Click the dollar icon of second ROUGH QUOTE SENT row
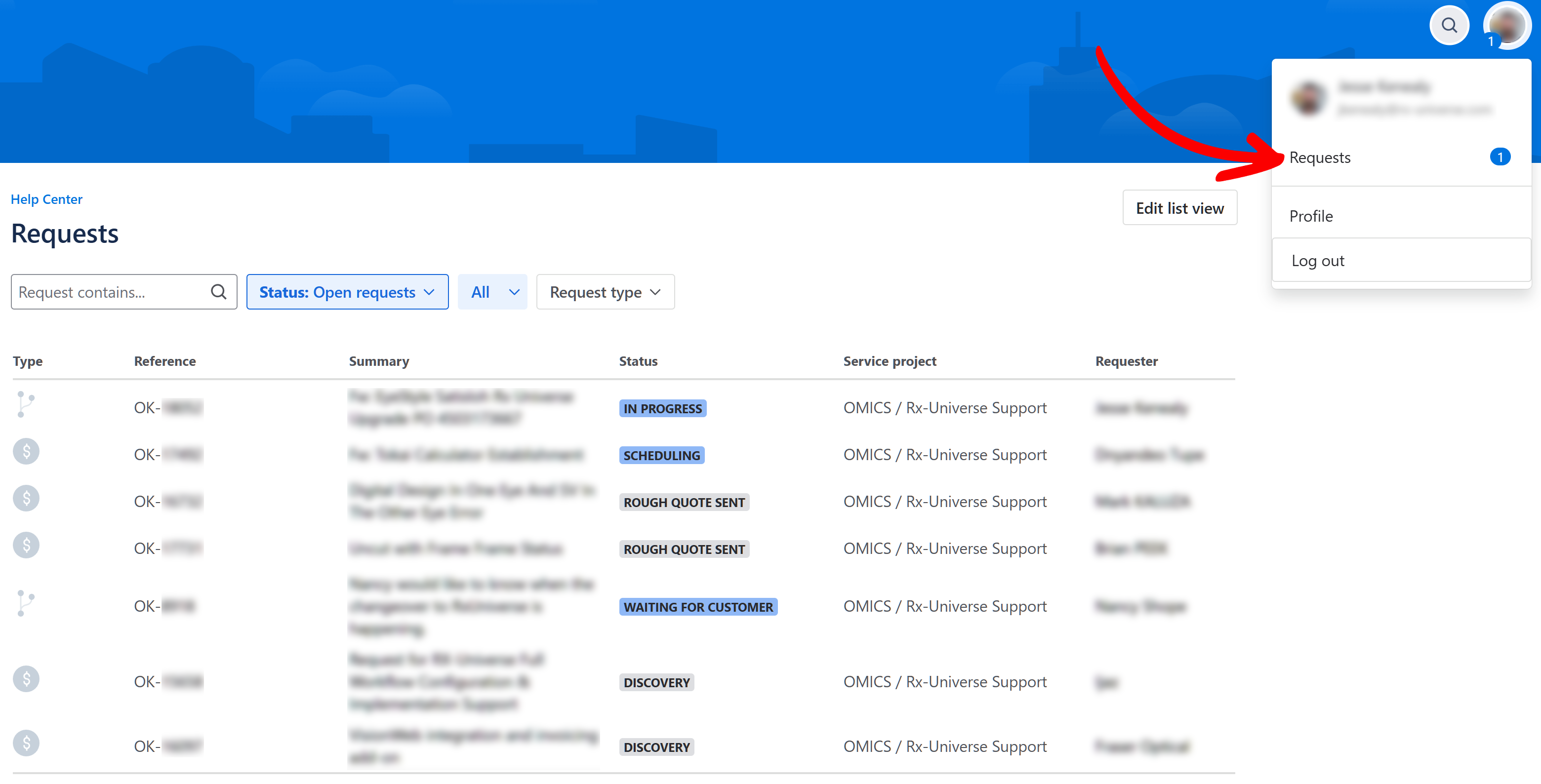Image resolution: width=1541 pixels, height=784 pixels. (26, 545)
